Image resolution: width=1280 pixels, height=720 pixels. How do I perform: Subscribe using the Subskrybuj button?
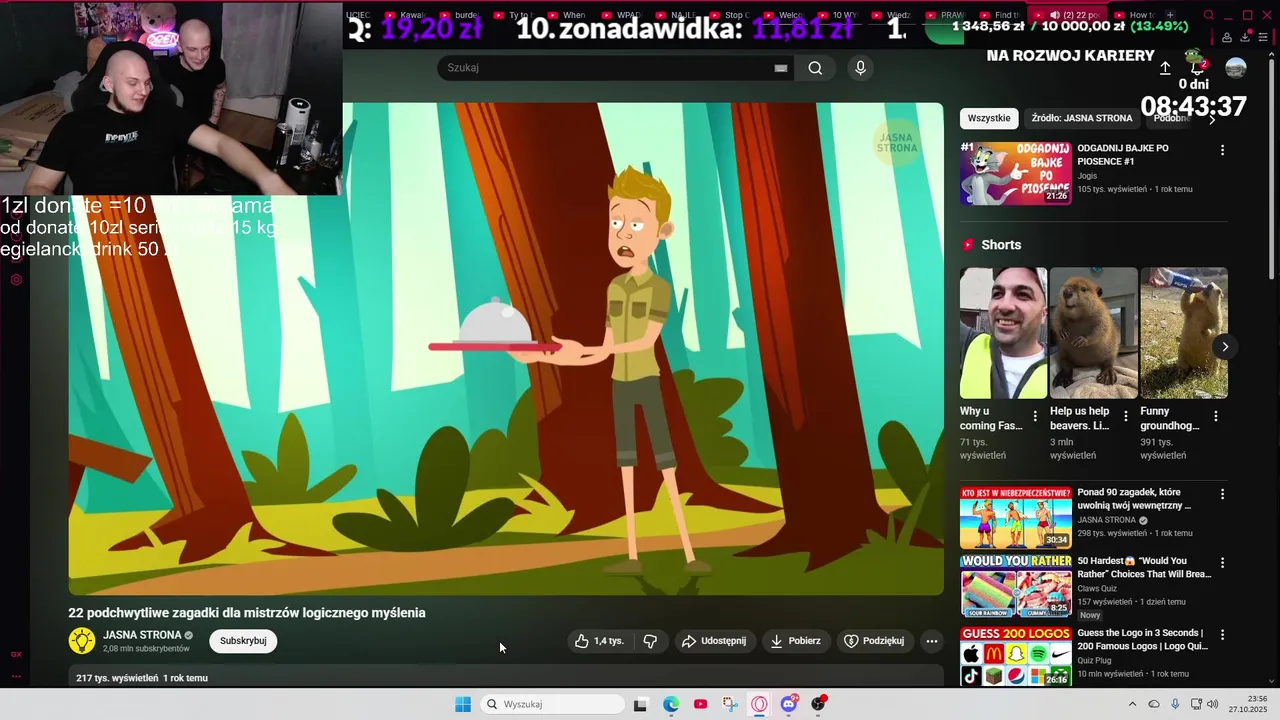click(243, 641)
